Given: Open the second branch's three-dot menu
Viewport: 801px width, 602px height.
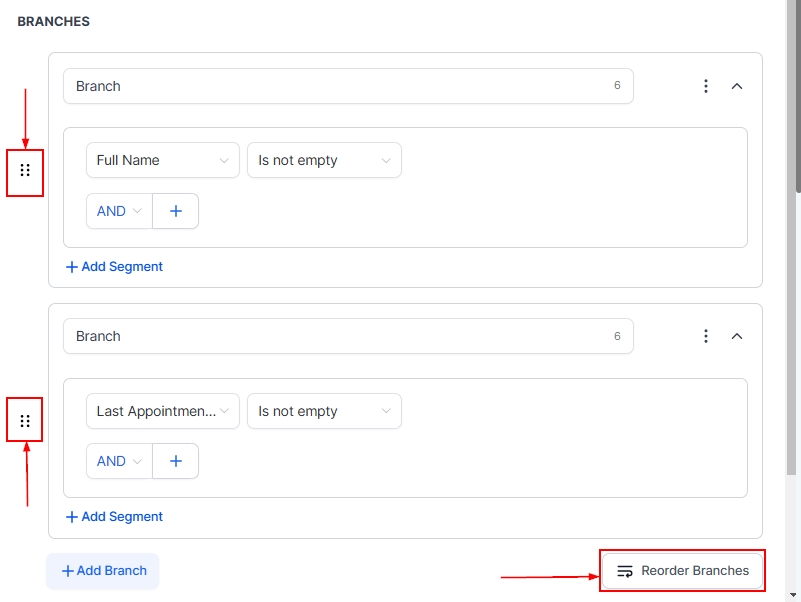Looking at the screenshot, I should (706, 336).
